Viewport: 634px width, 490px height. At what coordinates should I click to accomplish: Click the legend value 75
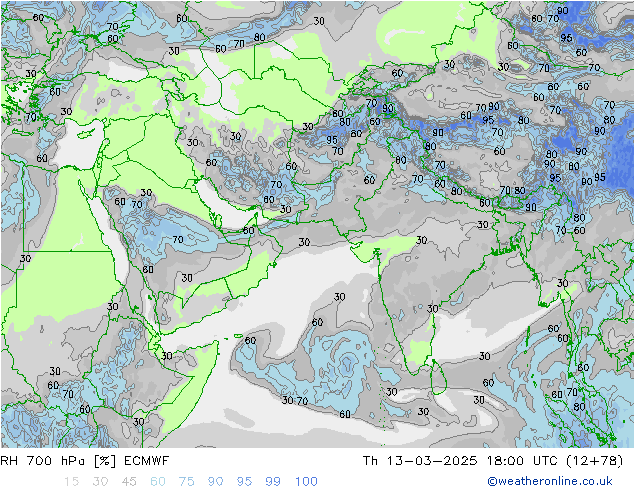tap(186, 482)
